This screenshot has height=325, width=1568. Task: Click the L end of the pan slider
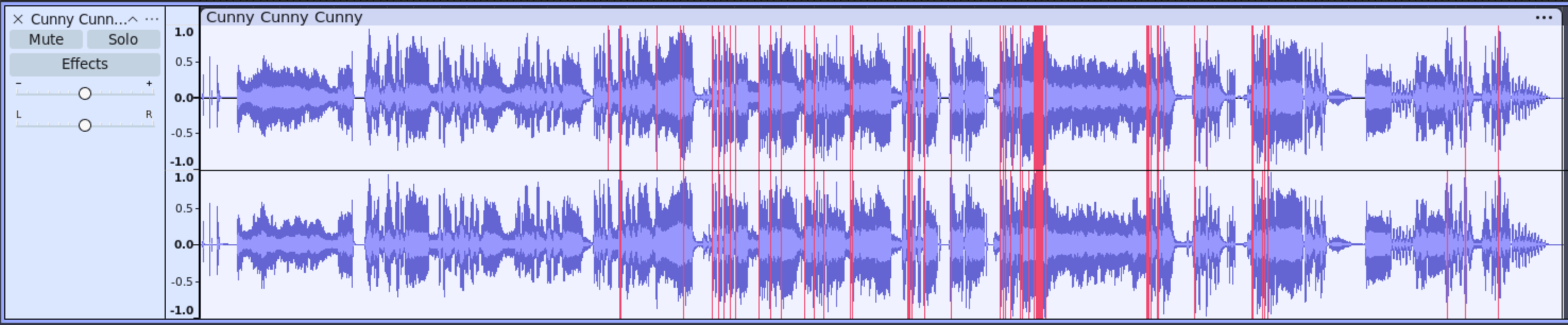(x=19, y=114)
